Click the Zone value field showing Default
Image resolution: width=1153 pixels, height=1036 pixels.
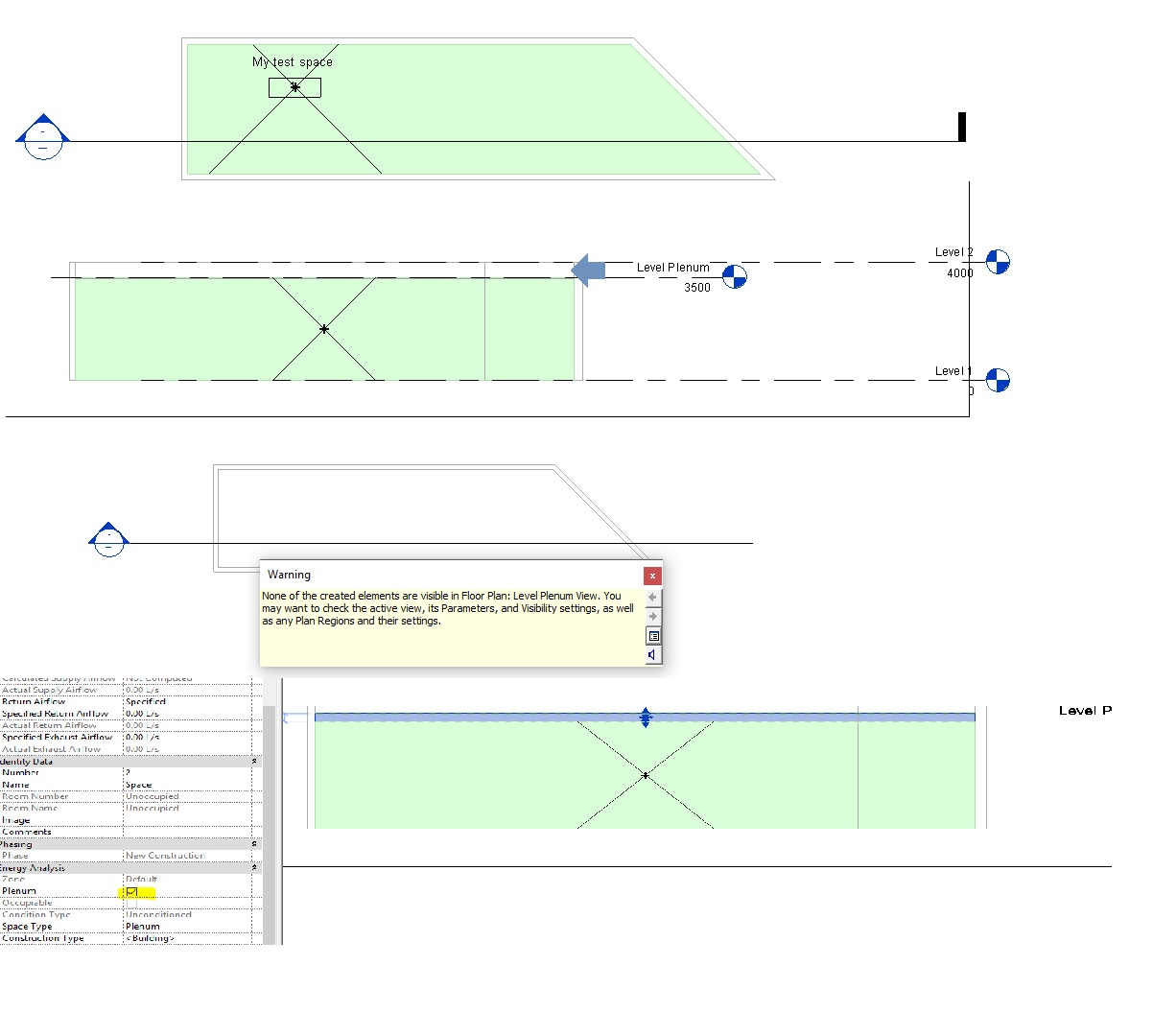(144, 879)
